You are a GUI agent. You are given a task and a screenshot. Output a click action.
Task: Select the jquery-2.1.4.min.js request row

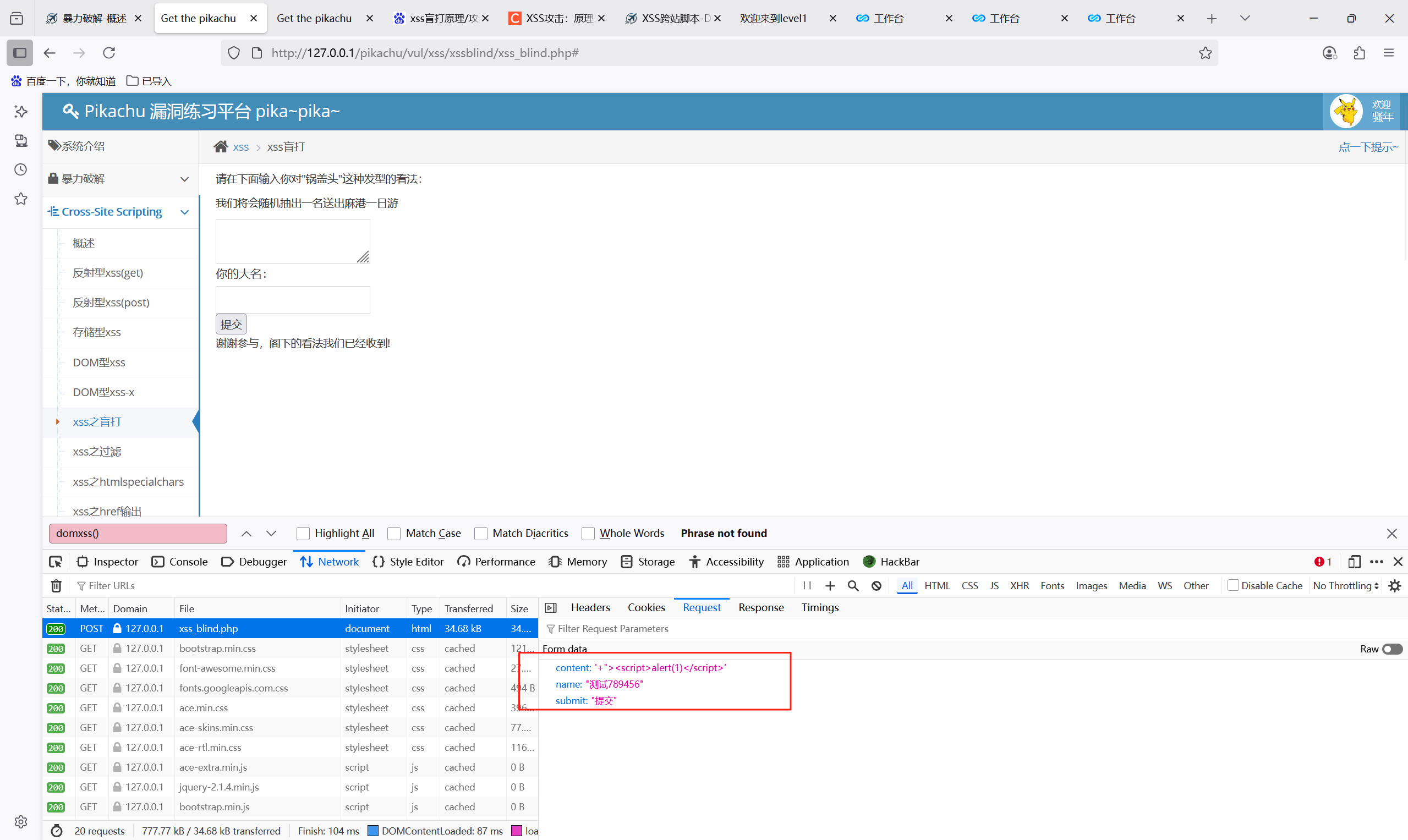coord(290,787)
